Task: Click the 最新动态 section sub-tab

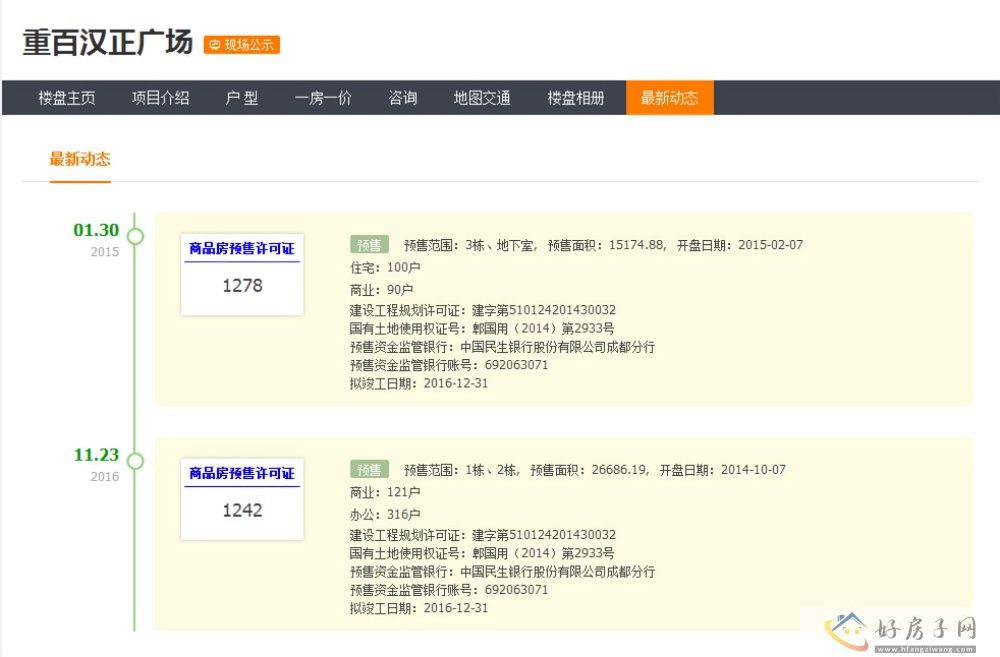Action: click(x=80, y=159)
